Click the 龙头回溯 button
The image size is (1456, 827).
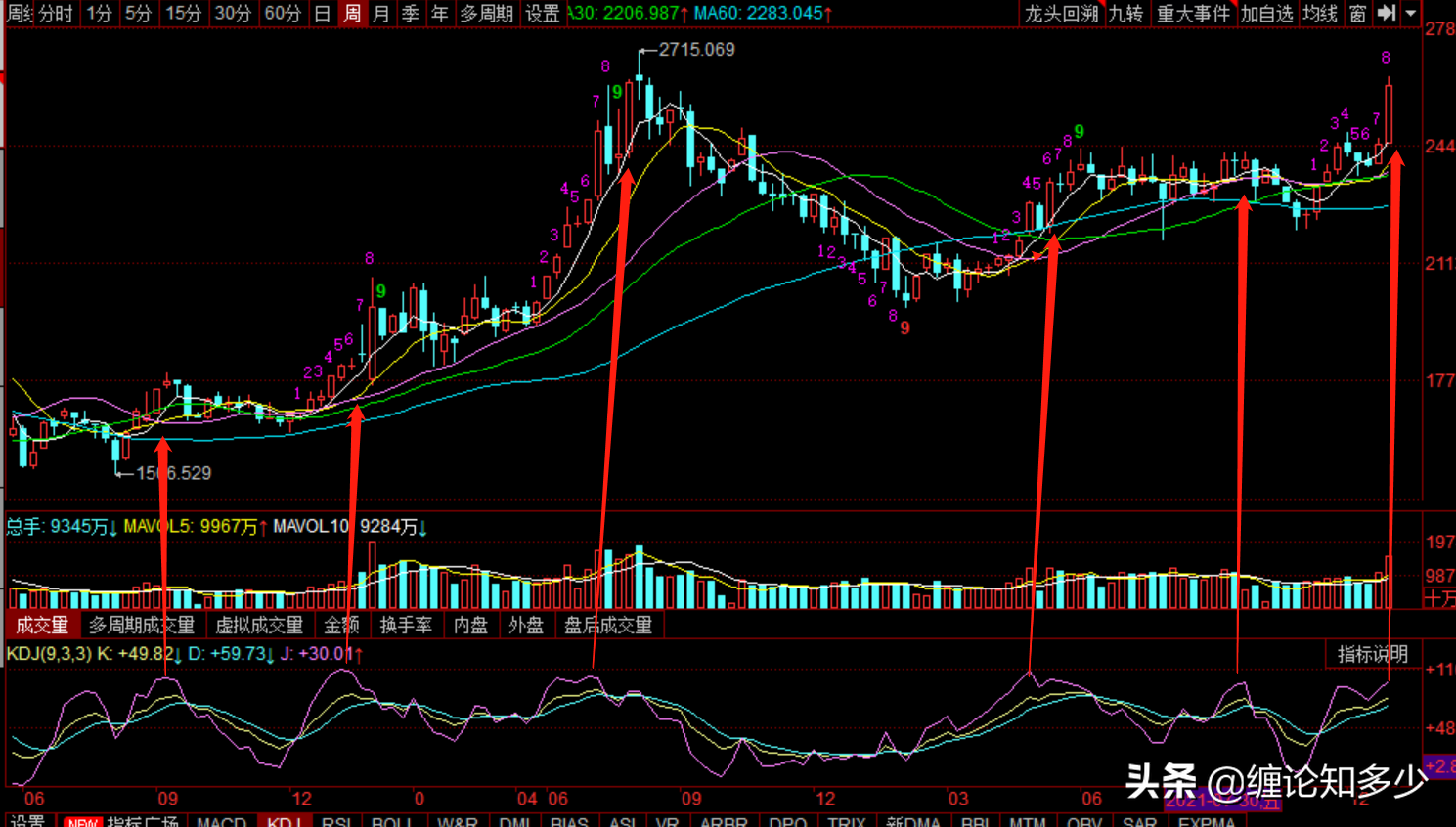click(1061, 13)
